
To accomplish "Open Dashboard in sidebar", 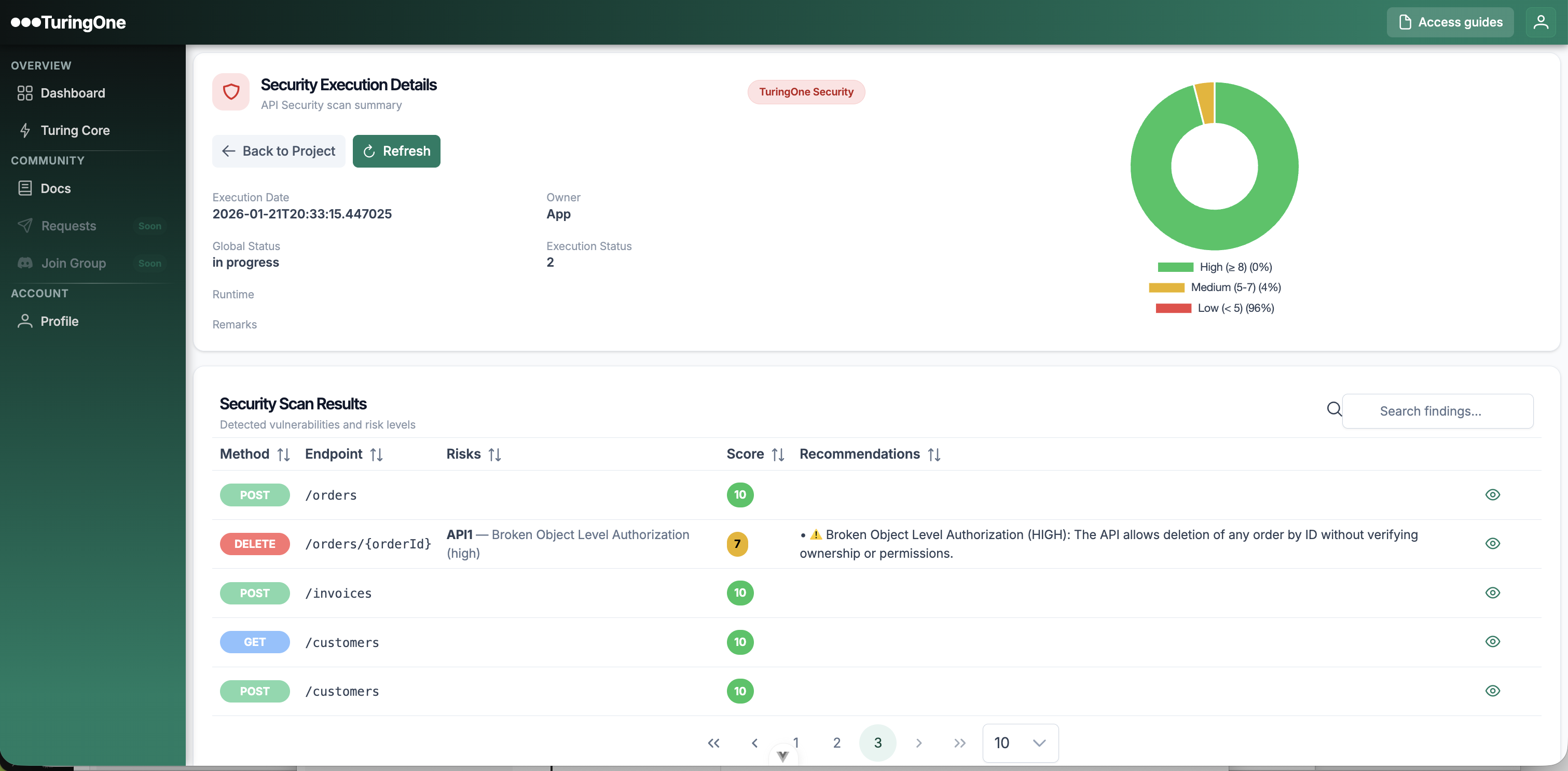I will (73, 93).
